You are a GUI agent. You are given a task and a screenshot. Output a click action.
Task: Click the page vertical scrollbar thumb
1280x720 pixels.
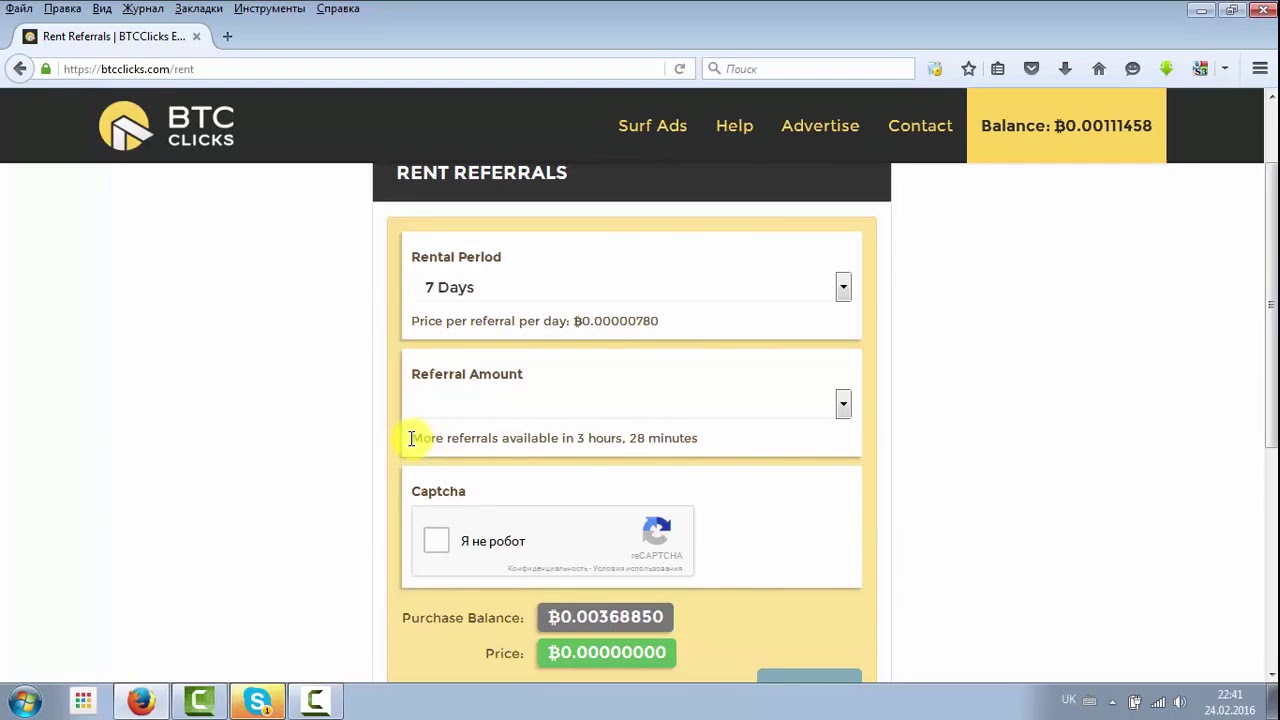click(1271, 305)
